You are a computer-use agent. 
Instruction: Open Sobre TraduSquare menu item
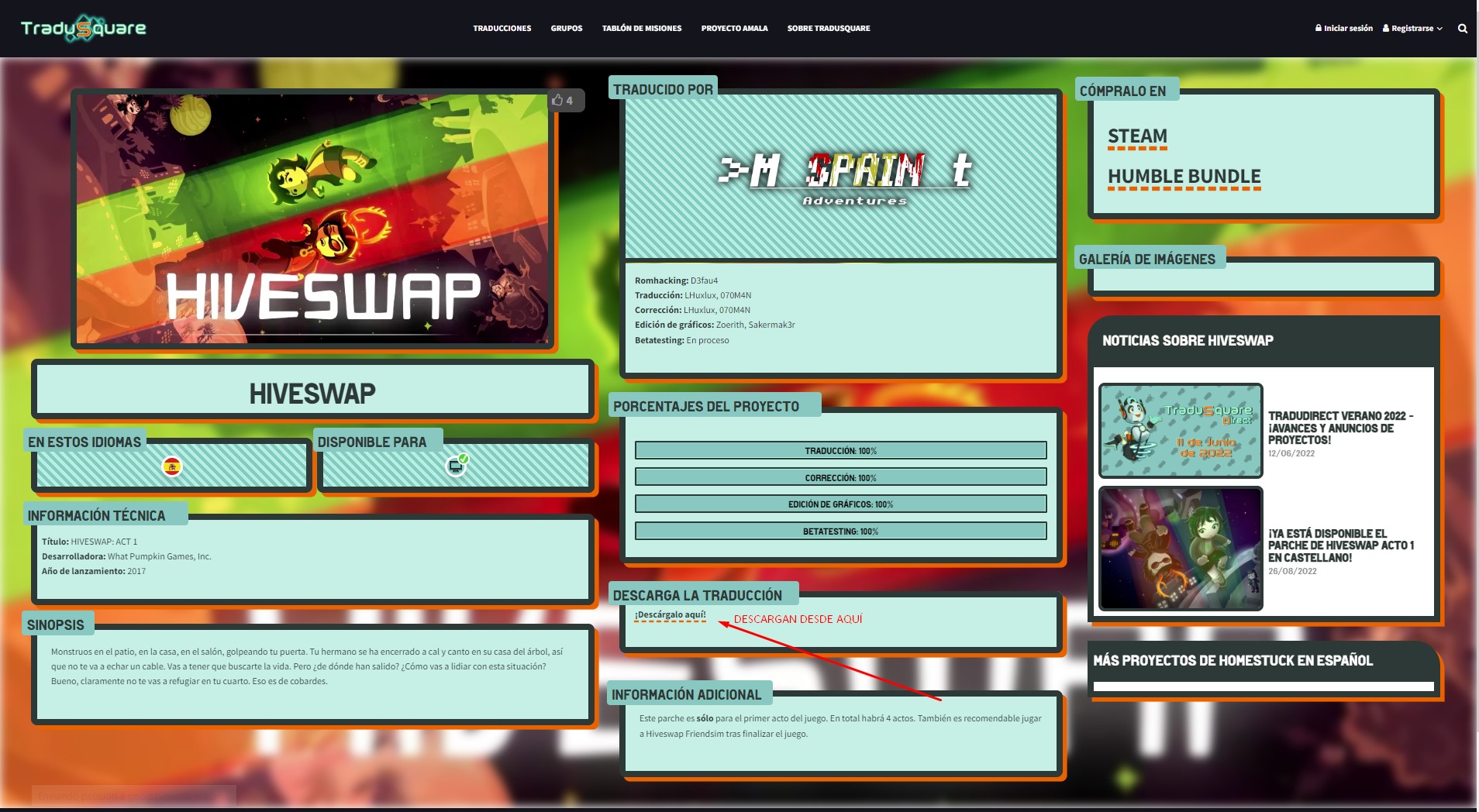tap(829, 29)
